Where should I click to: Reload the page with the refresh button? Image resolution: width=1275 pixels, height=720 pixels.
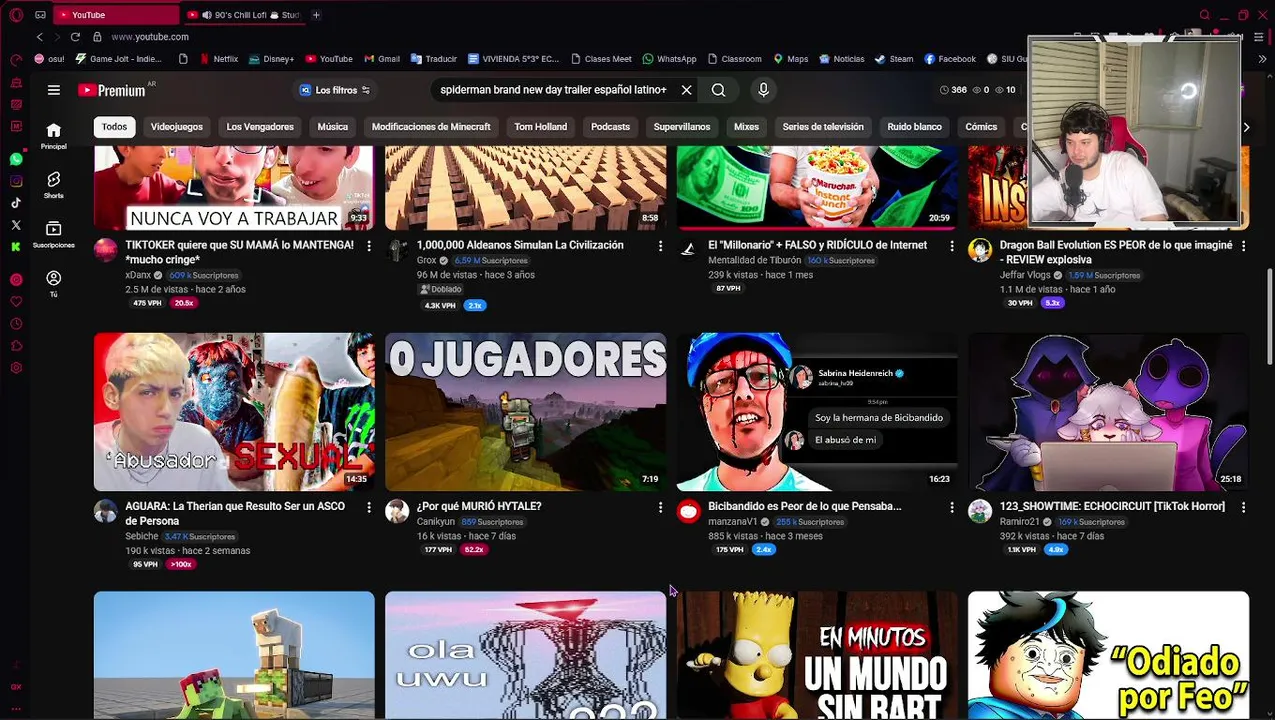click(75, 37)
